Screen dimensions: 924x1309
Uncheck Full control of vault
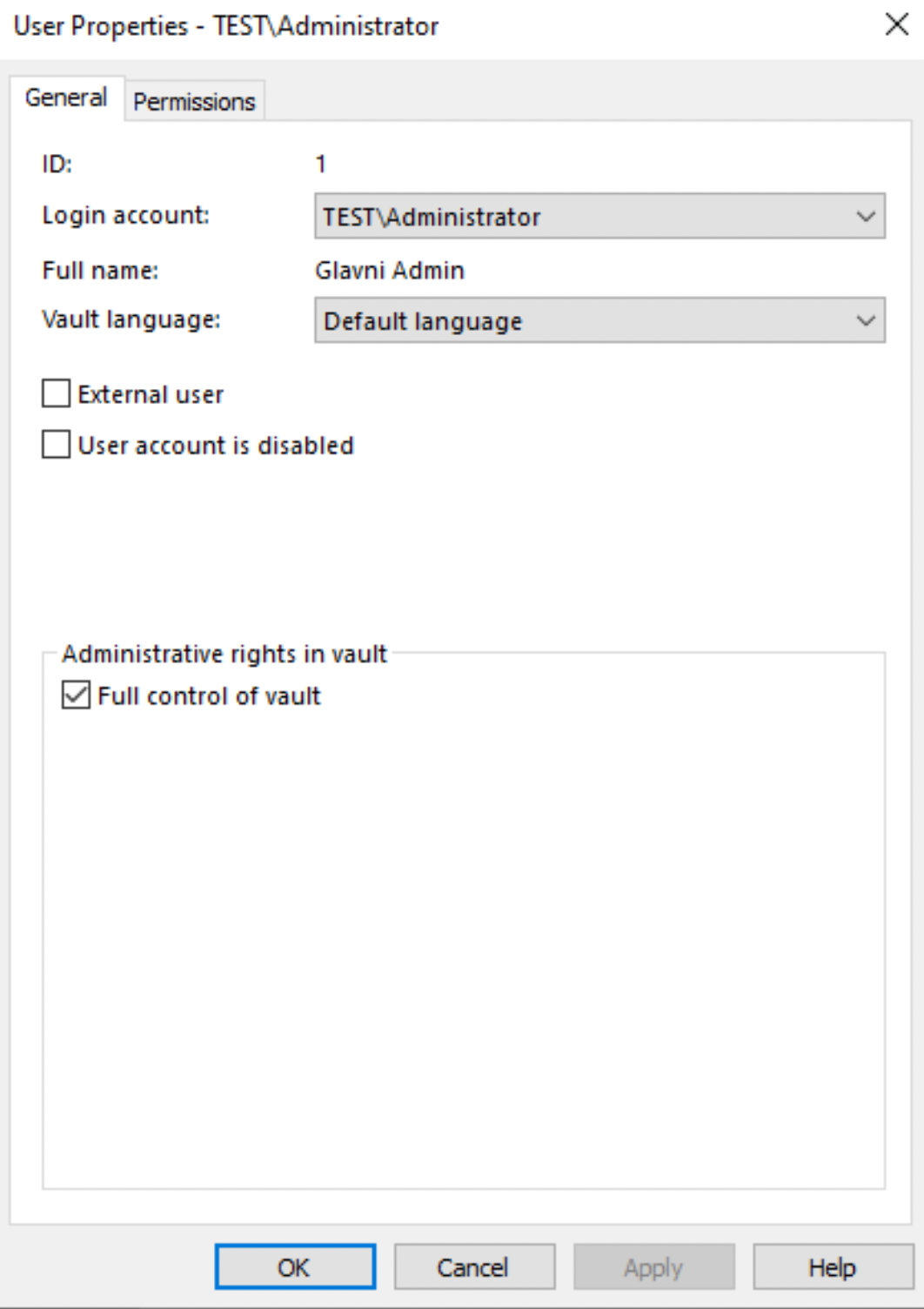point(76,695)
